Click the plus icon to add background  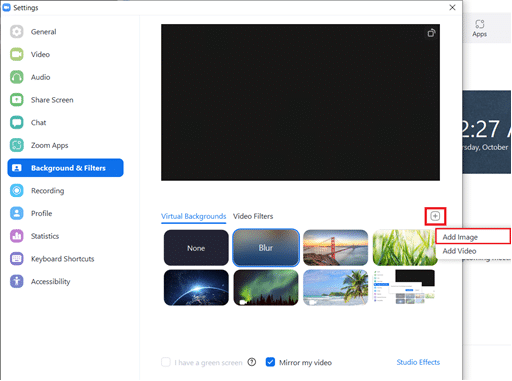pos(435,216)
